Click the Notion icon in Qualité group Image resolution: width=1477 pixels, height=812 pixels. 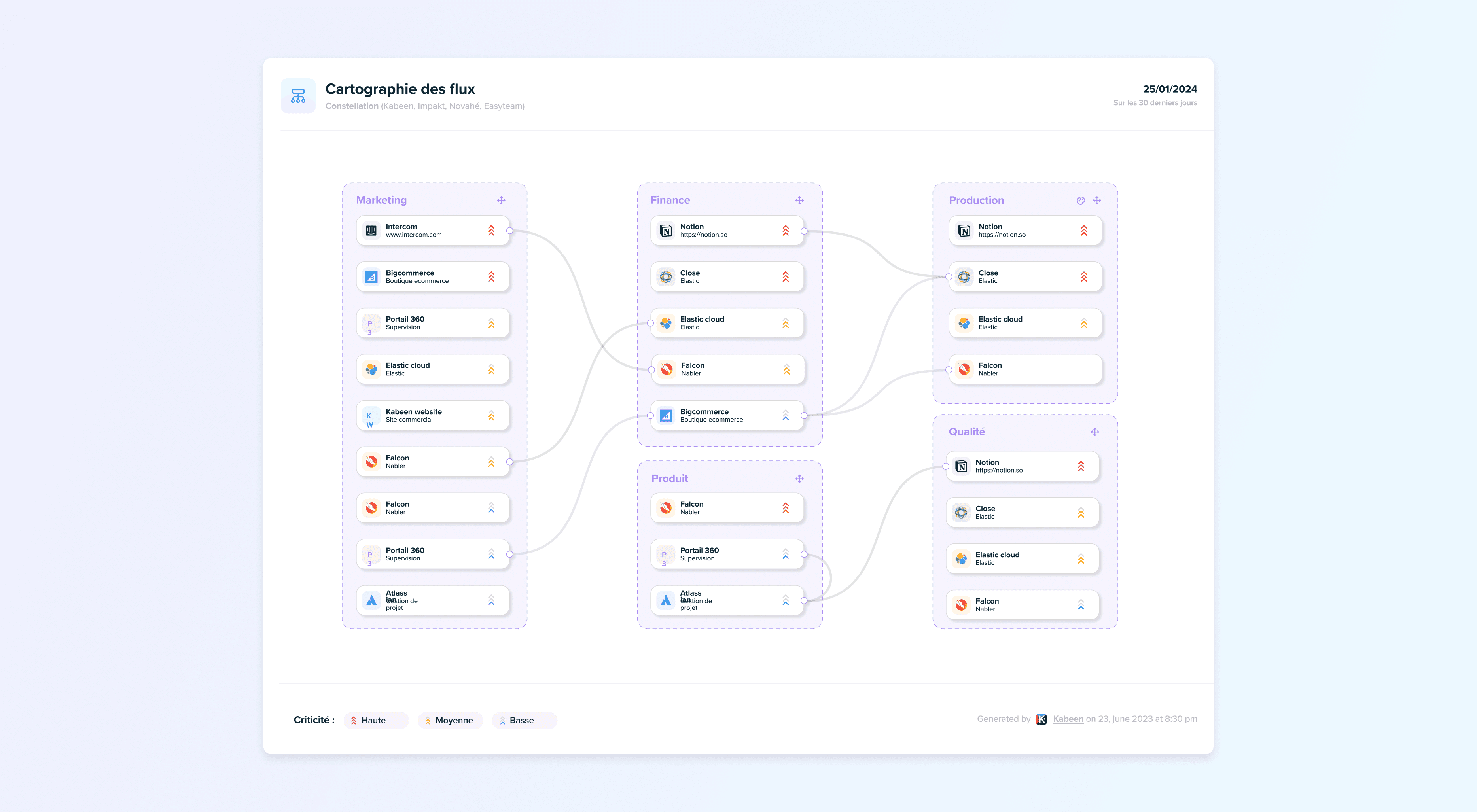coord(962,466)
